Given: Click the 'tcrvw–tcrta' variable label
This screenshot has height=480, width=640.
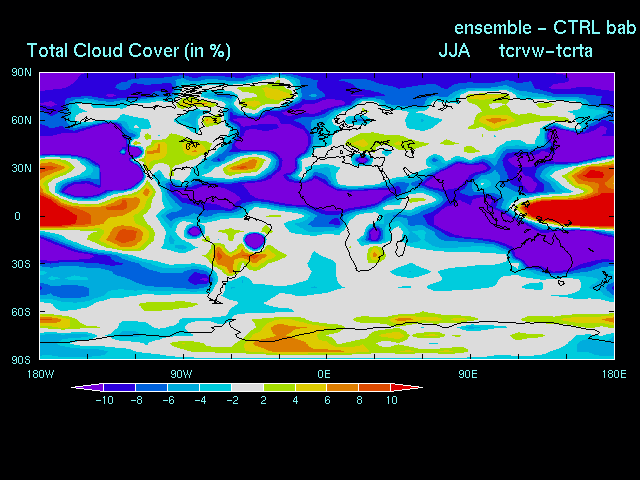Looking at the screenshot, I should point(545,51).
